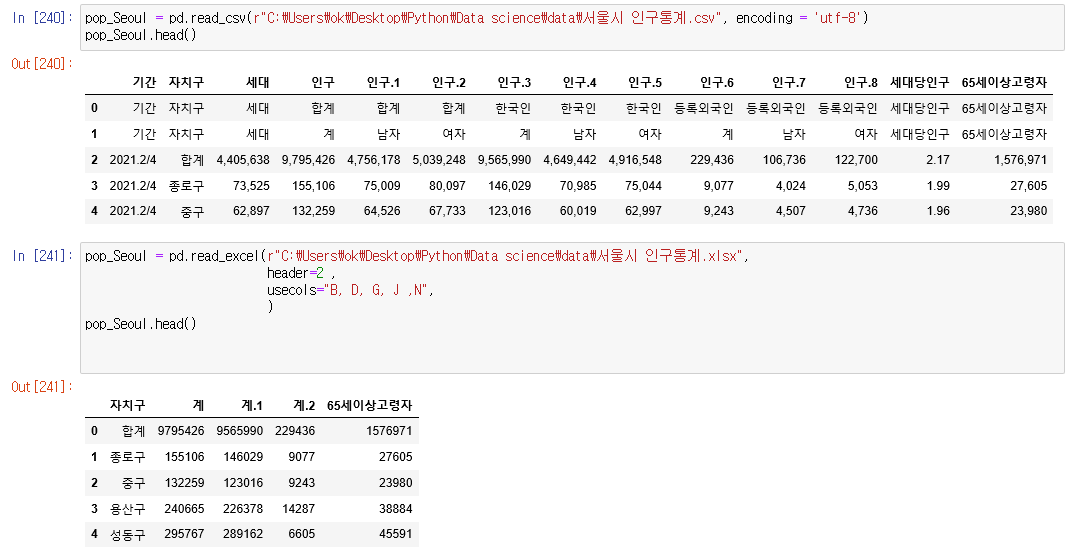Click the 70,985 cell
Viewport: 1078px width, 554px height.
578,186
